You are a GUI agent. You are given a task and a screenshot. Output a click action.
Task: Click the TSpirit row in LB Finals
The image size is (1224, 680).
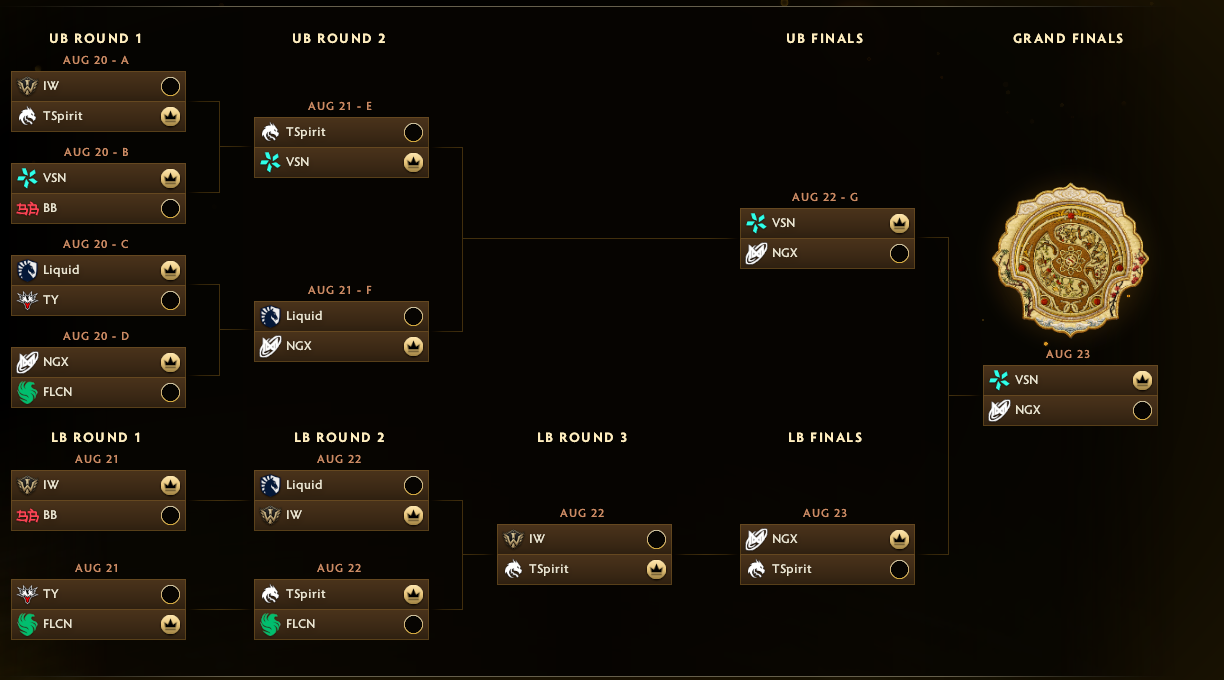(x=827, y=569)
